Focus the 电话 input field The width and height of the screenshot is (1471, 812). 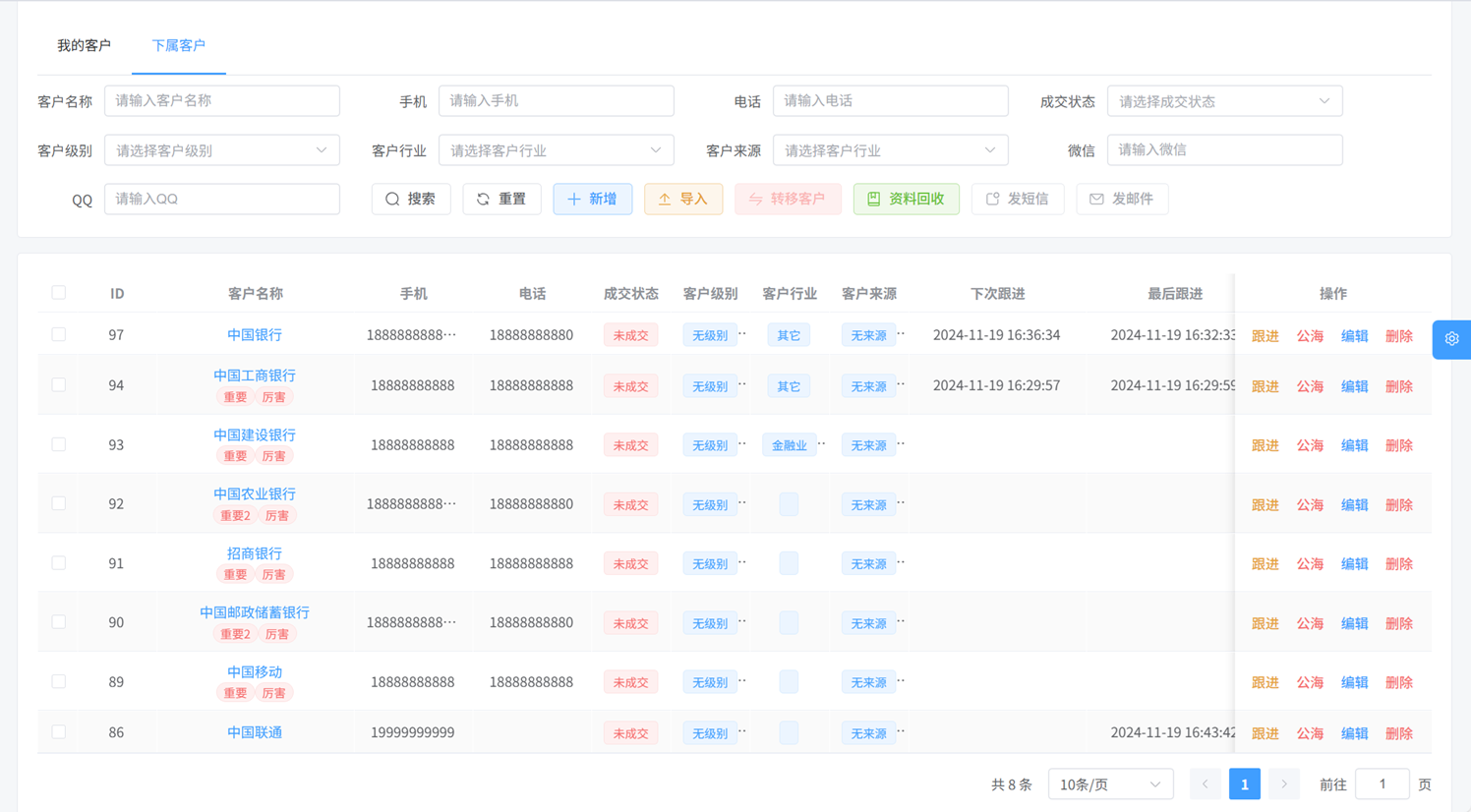pyautogui.click(x=890, y=100)
